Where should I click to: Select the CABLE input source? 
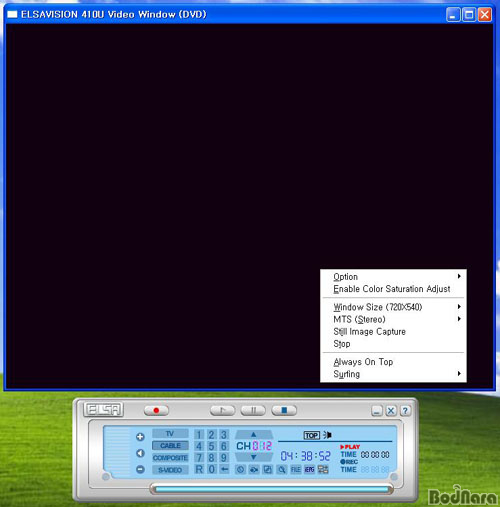170,446
